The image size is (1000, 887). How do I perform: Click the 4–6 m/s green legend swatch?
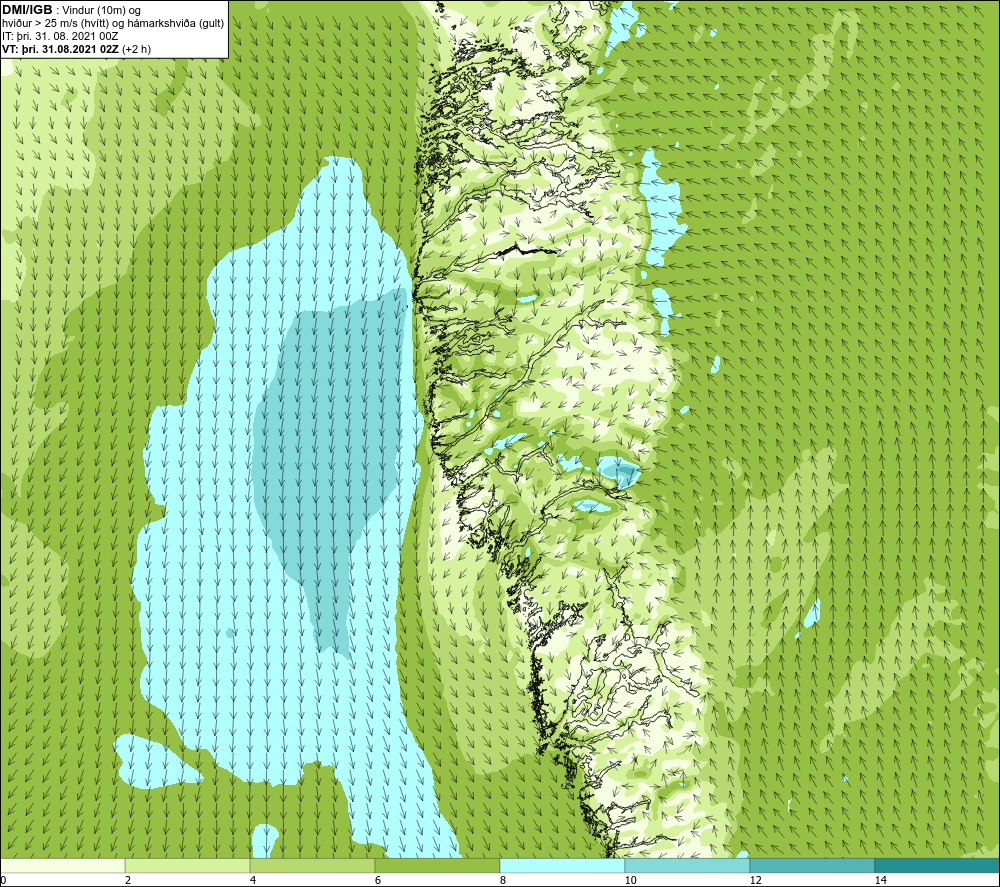312,865
